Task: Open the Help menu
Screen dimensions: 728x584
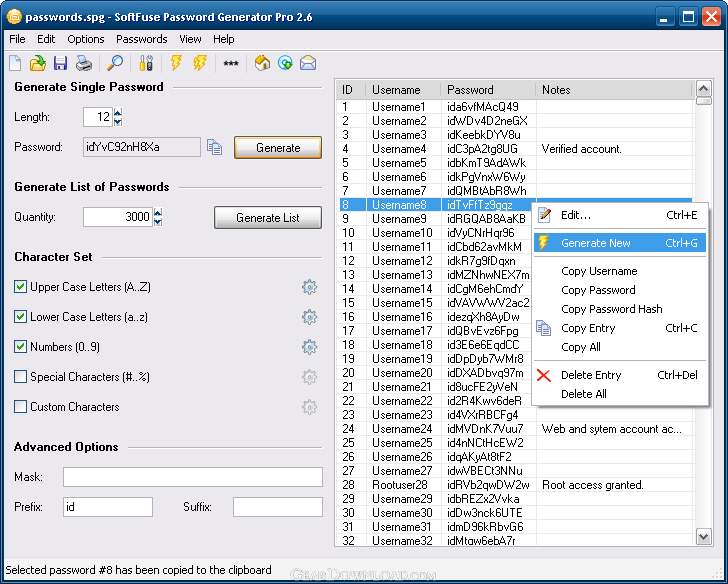Action: click(223, 39)
